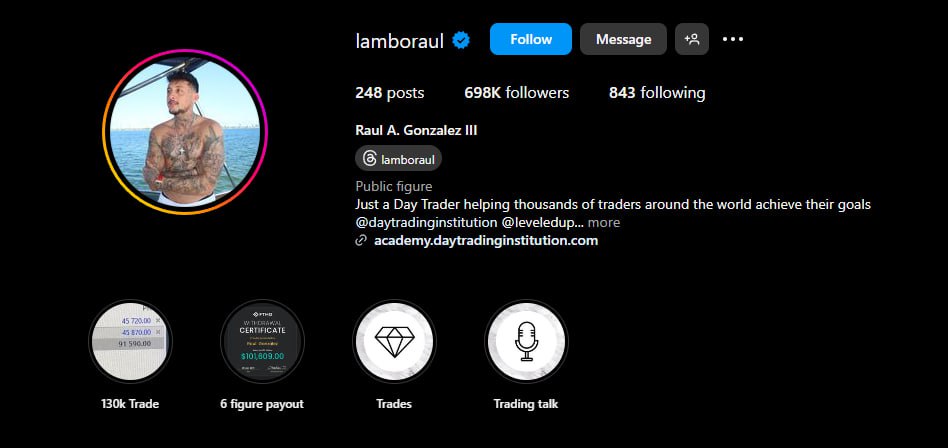
Task: Click the blue verified badge next to lamboraul
Action: pos(461,41)
